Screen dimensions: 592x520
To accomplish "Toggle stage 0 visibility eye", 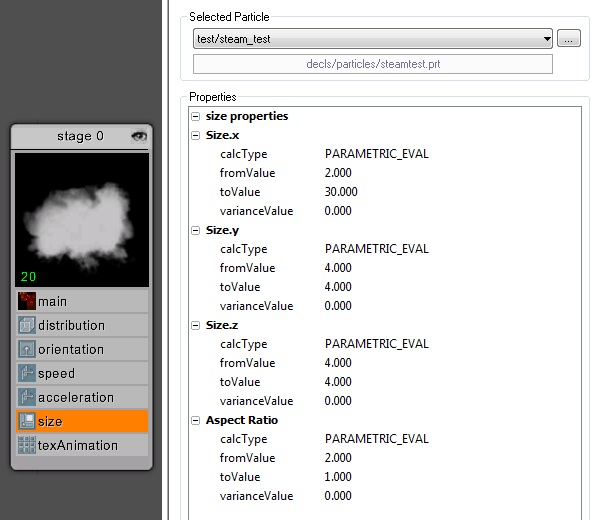I will tap(139, 136).
